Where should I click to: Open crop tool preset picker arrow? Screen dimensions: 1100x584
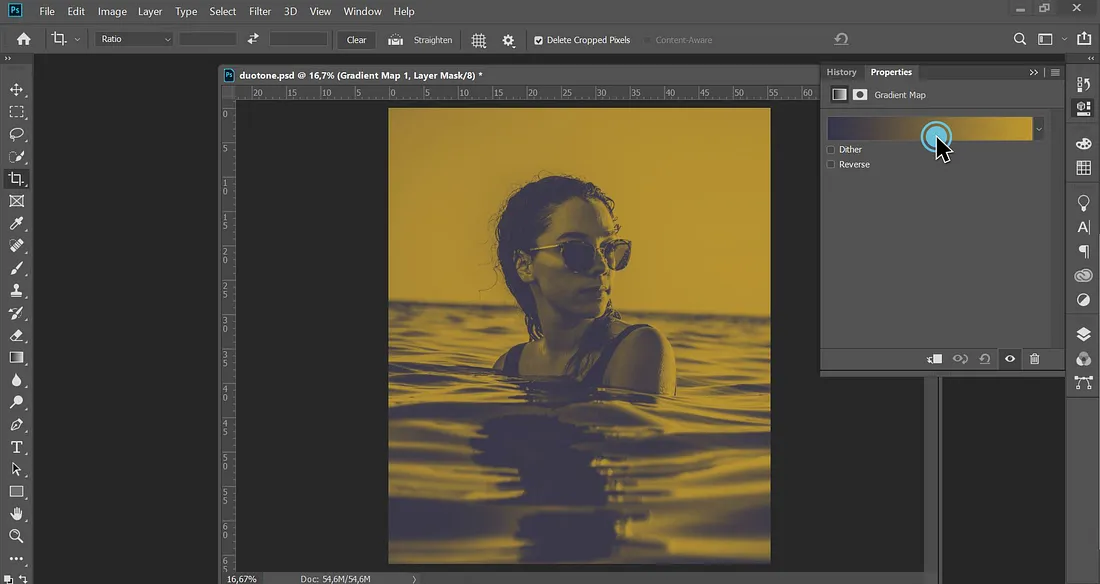coord(77,40)
